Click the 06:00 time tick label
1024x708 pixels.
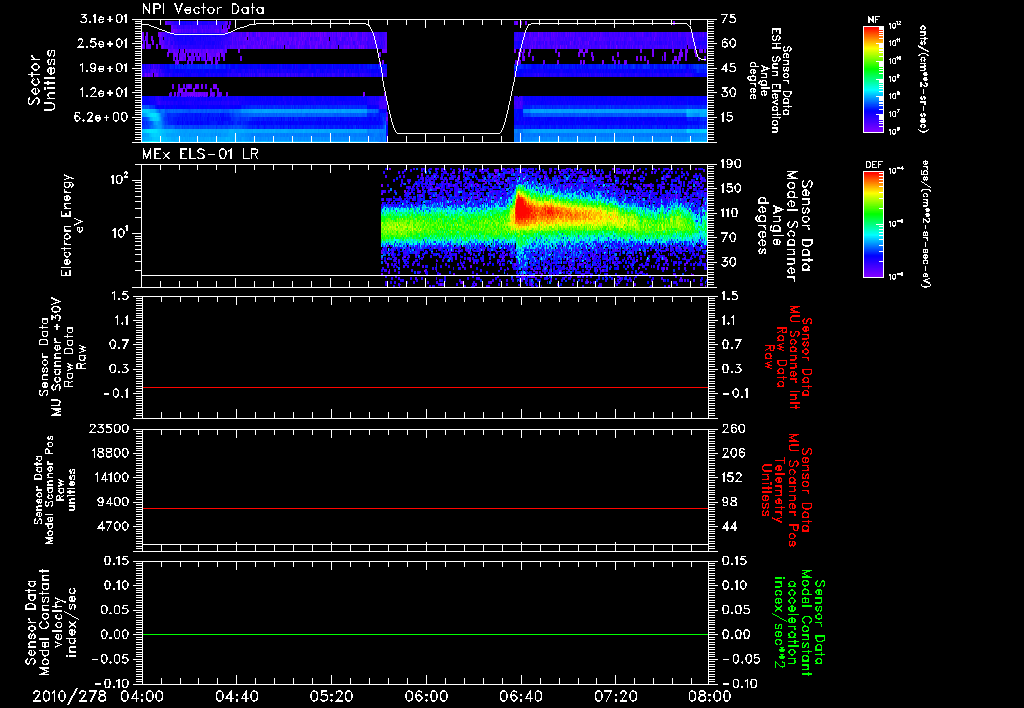426,696
